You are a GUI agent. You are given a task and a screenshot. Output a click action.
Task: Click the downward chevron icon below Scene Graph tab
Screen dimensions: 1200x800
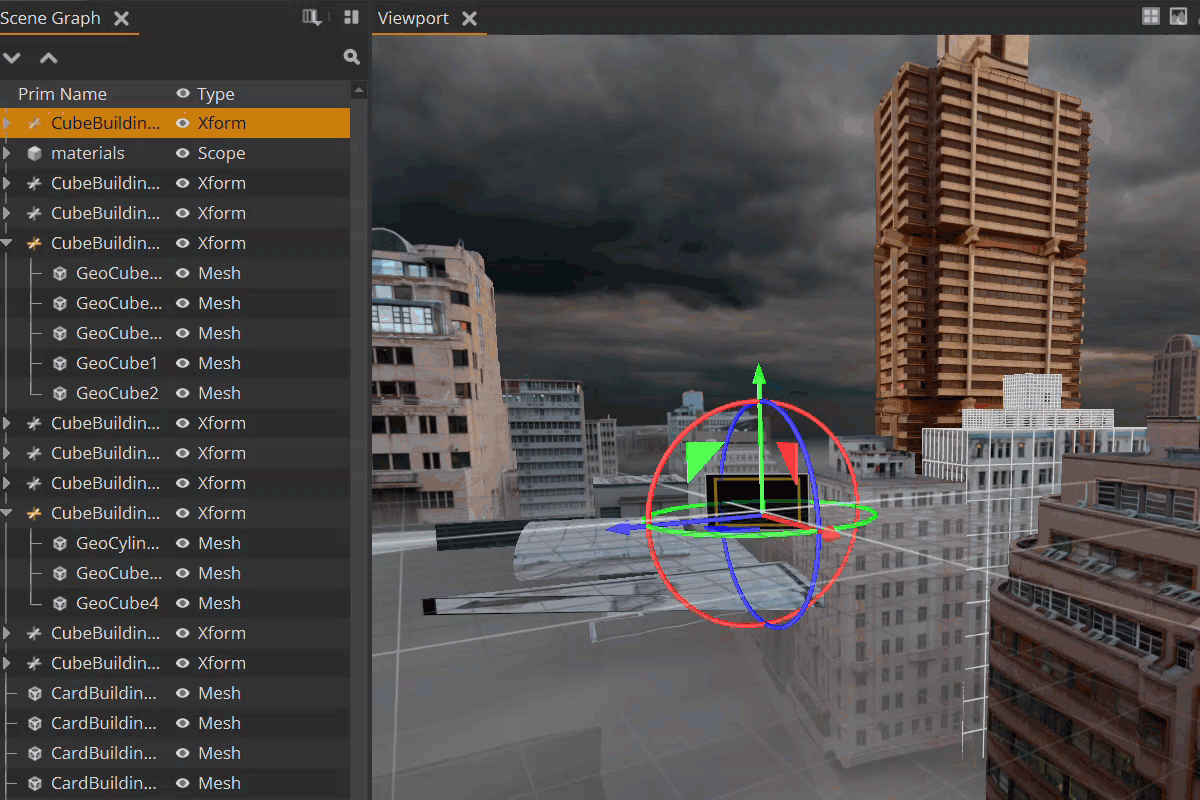point(12,57)
